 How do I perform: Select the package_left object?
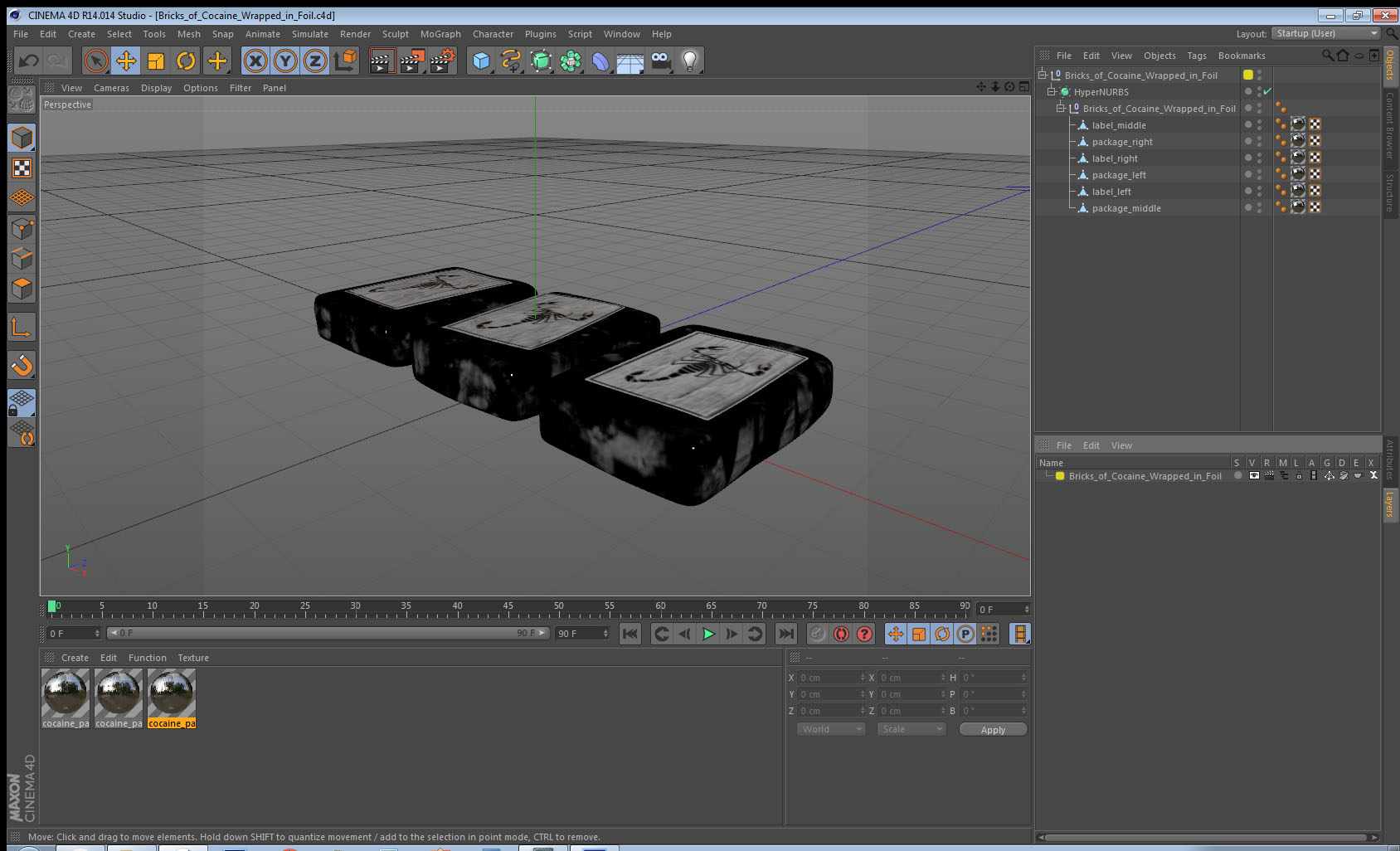coord(1119,175)
